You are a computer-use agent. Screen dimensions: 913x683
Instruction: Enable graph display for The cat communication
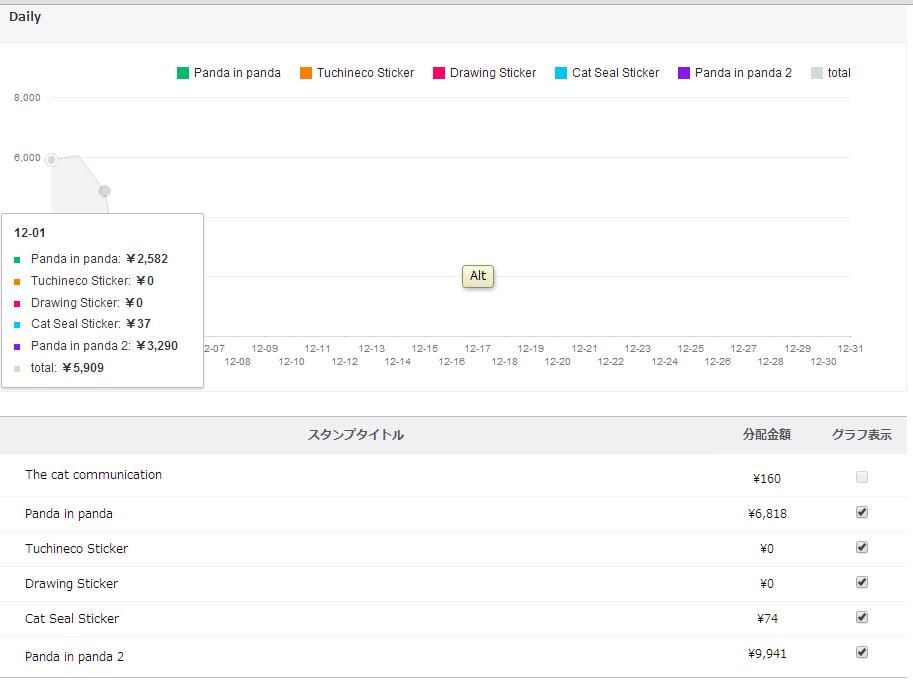click(862, 477)
